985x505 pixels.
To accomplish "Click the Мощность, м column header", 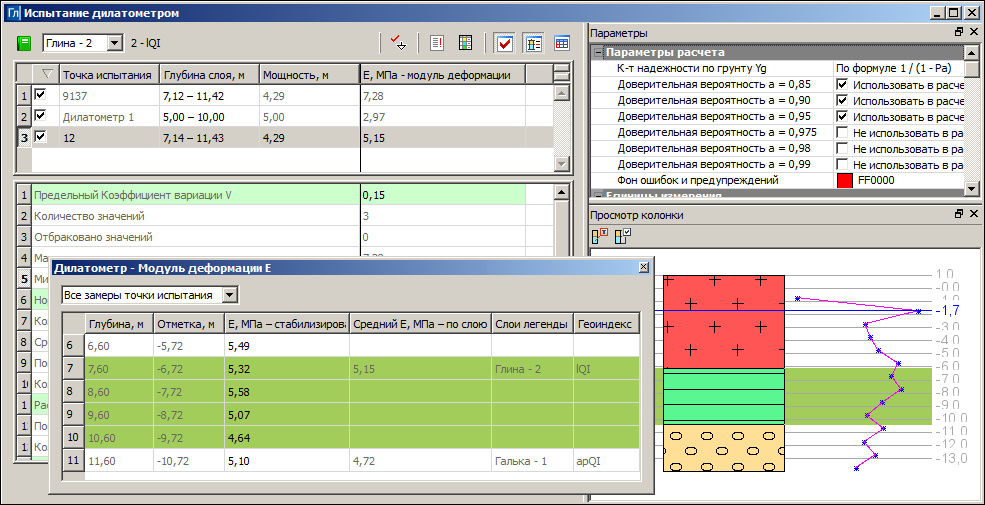I will pos(309,75).
